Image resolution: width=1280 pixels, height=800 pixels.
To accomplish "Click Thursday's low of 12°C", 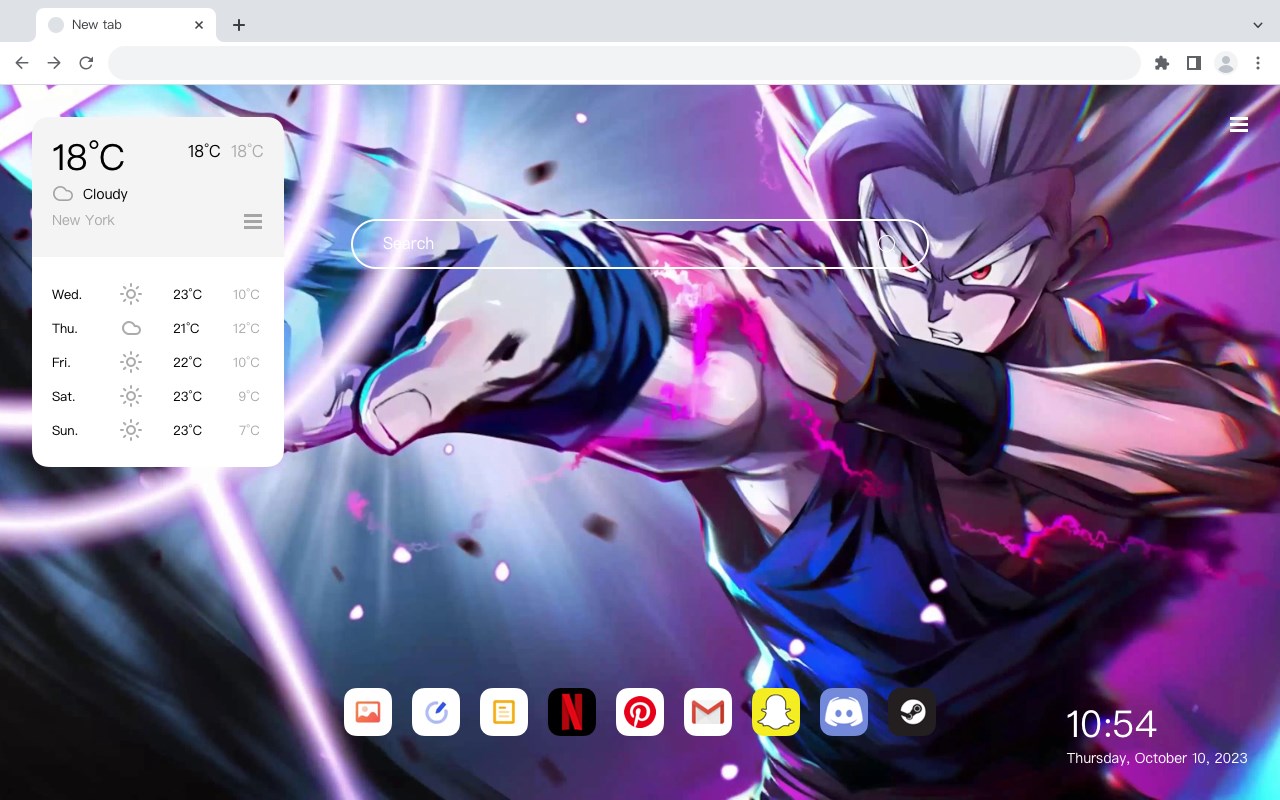I will tap(246, 328).
